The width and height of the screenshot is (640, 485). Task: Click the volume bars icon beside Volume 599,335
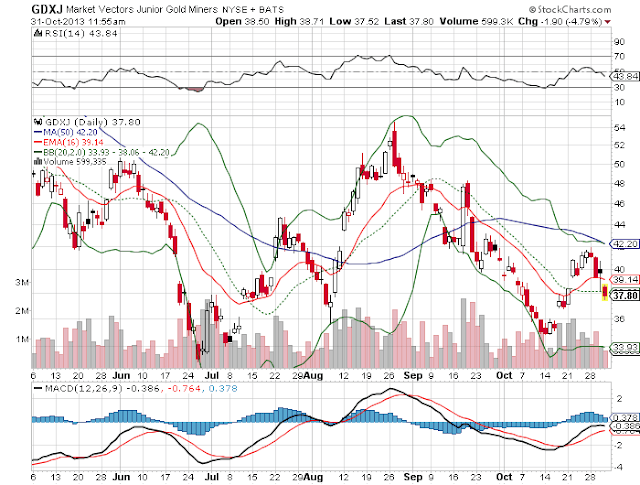38,161
